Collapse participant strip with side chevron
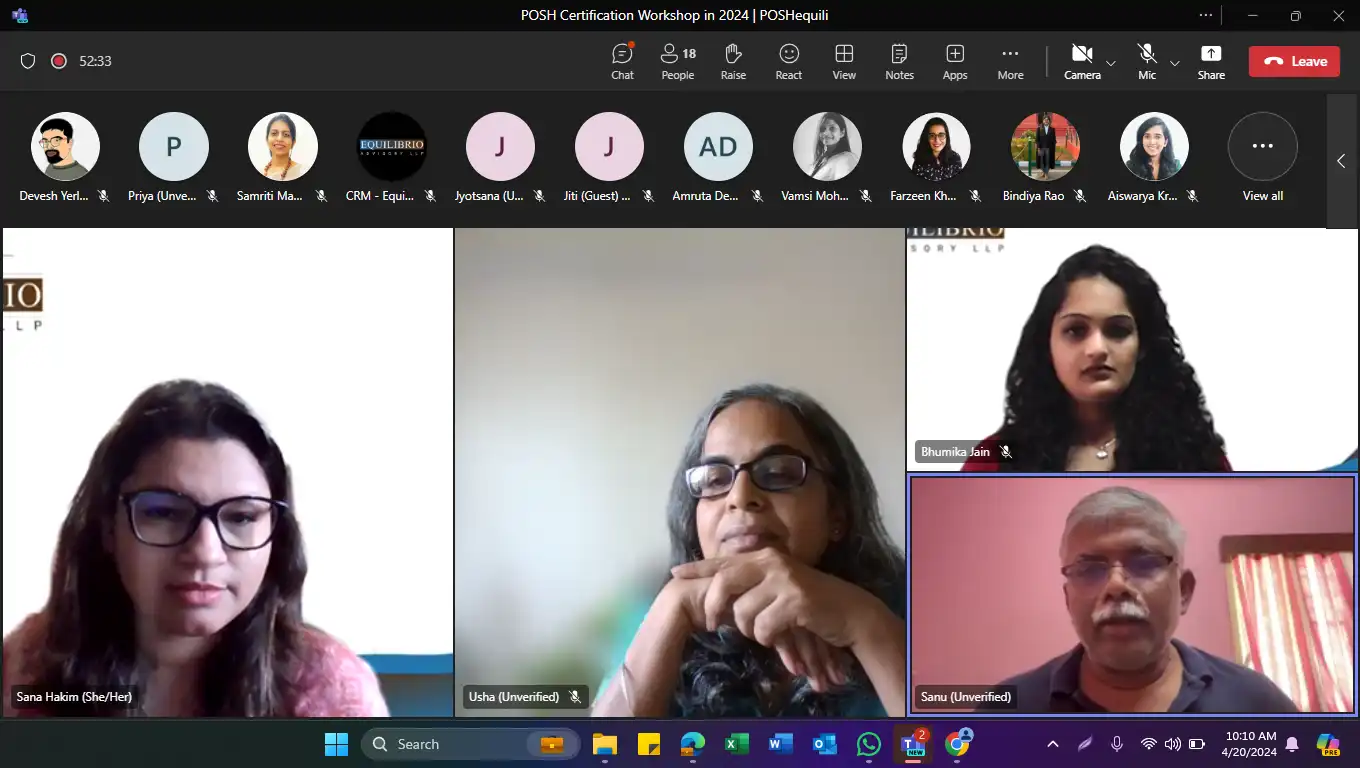The height and width of the screenshot is (768, 1360). pyautogui.click(x=1341, y=161)
